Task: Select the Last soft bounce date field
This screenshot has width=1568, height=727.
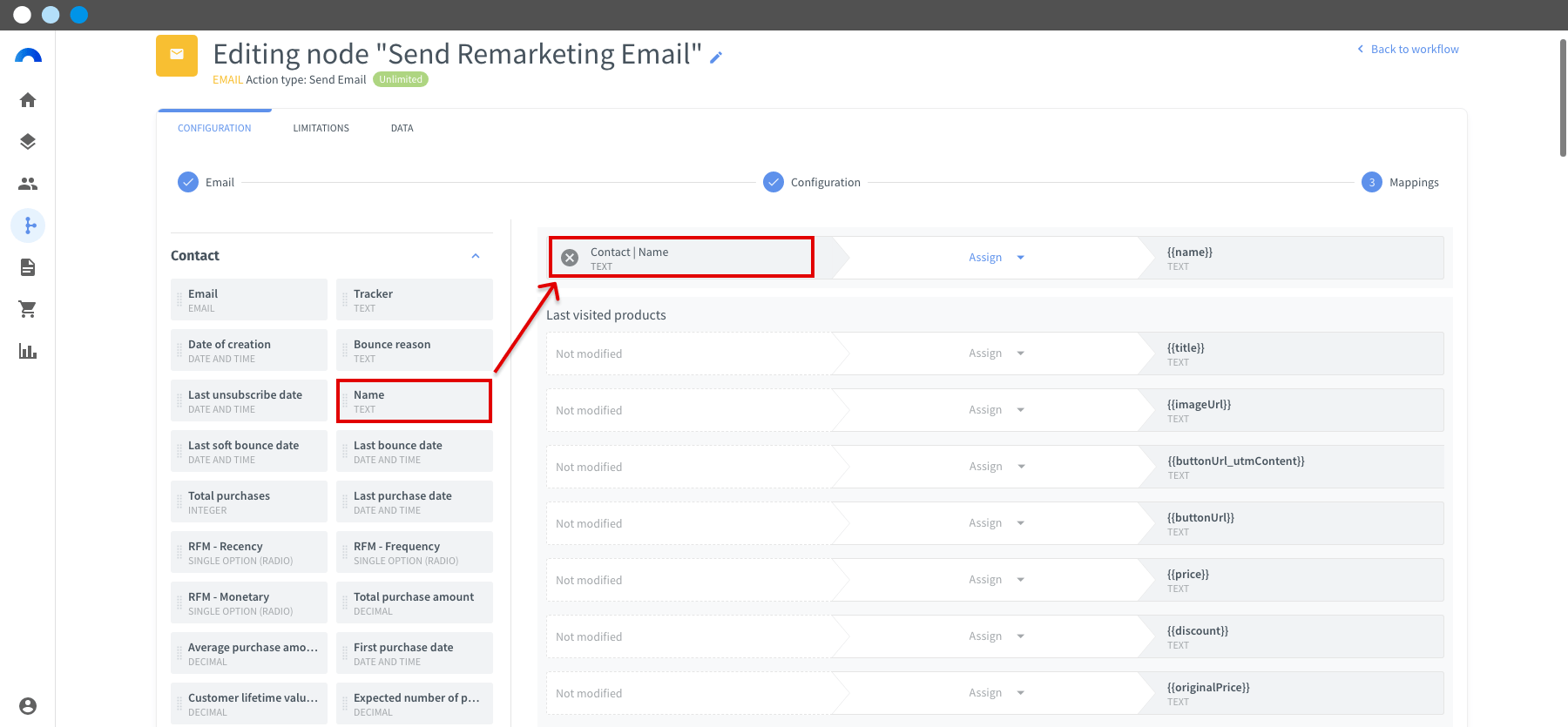Action: tap(249, 451)
